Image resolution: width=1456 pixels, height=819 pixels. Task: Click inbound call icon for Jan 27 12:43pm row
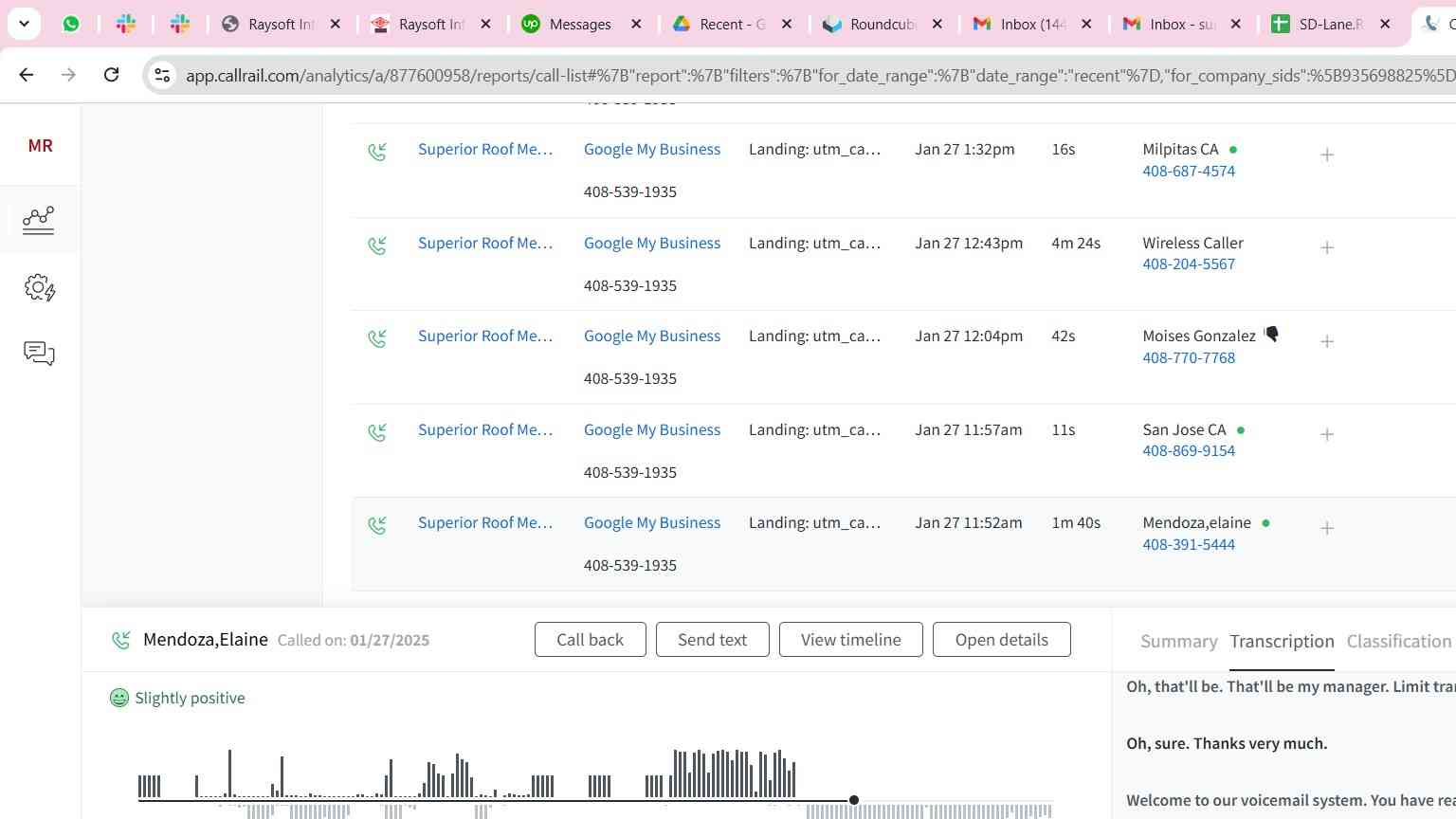pos(377,246)
